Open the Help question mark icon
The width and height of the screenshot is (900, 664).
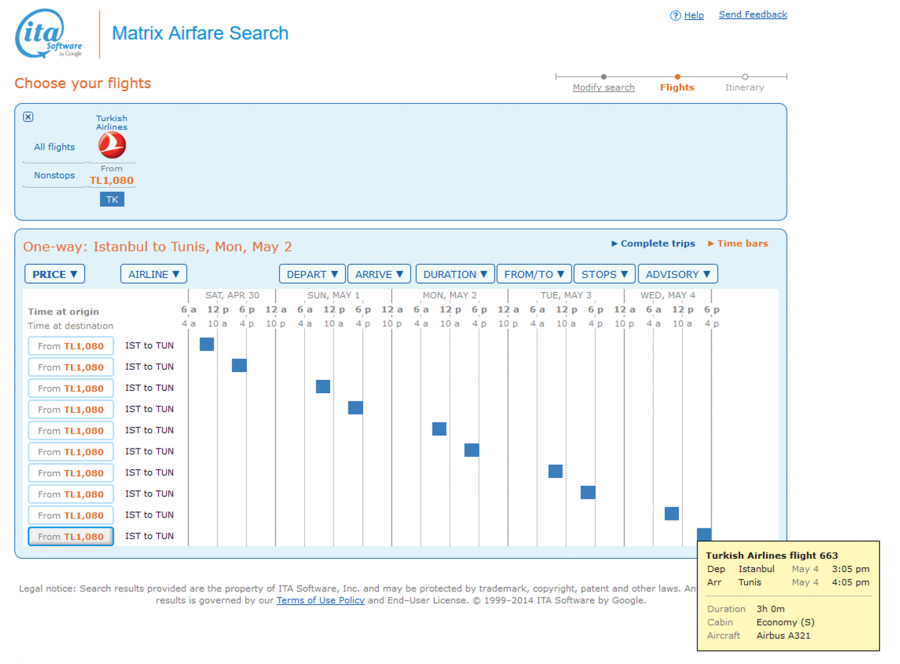coord(675,15)
